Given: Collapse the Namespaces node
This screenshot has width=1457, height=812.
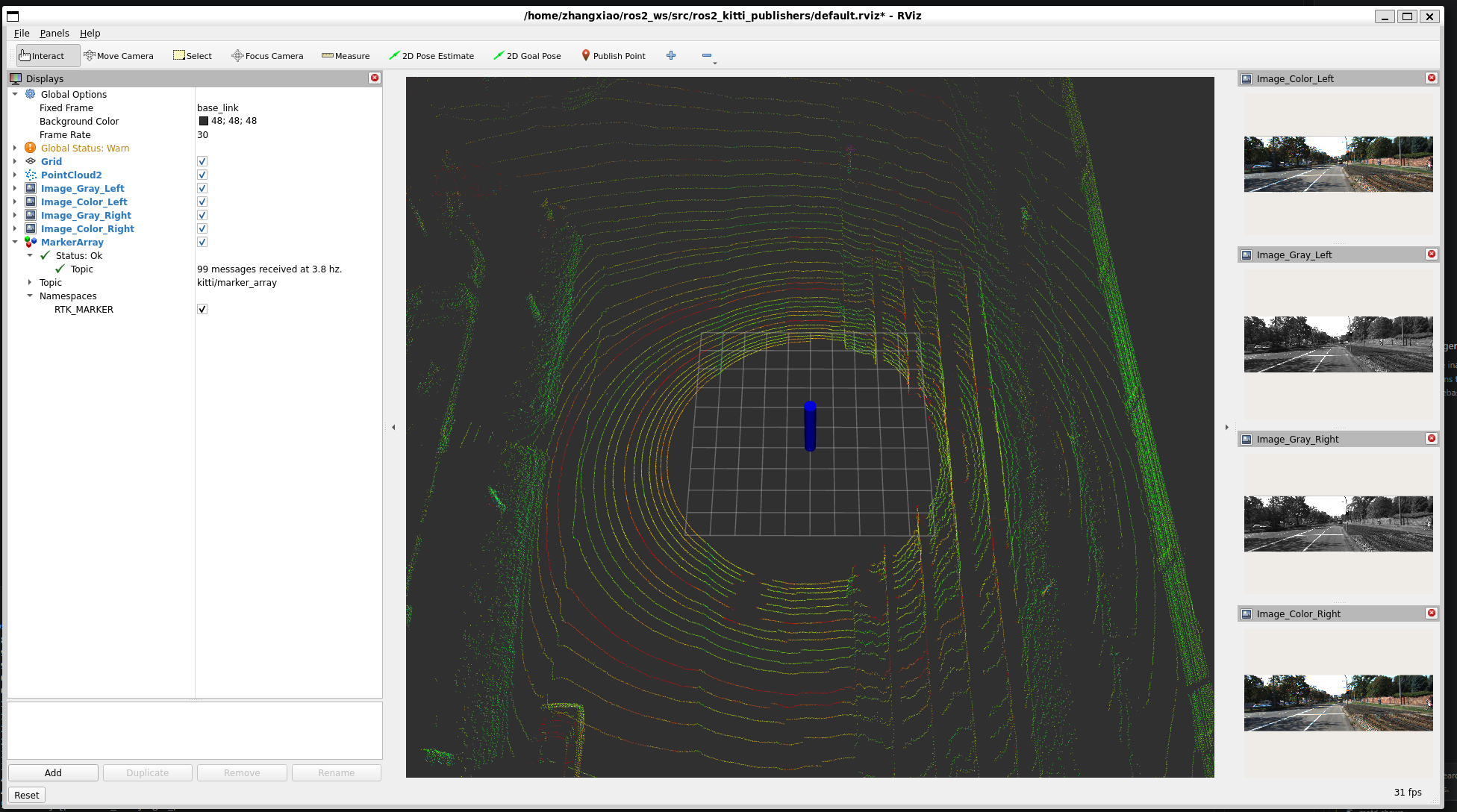Looking at the screenshot, I should point(30,296).
